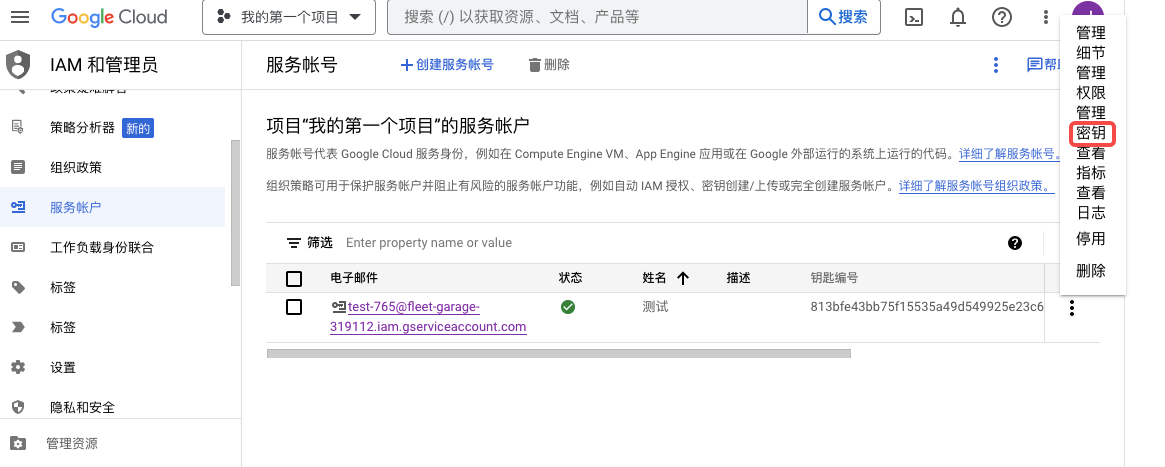1165x467 pixels.
Task: Click the 筛选 filter icon
Action: tap(294, 243)
